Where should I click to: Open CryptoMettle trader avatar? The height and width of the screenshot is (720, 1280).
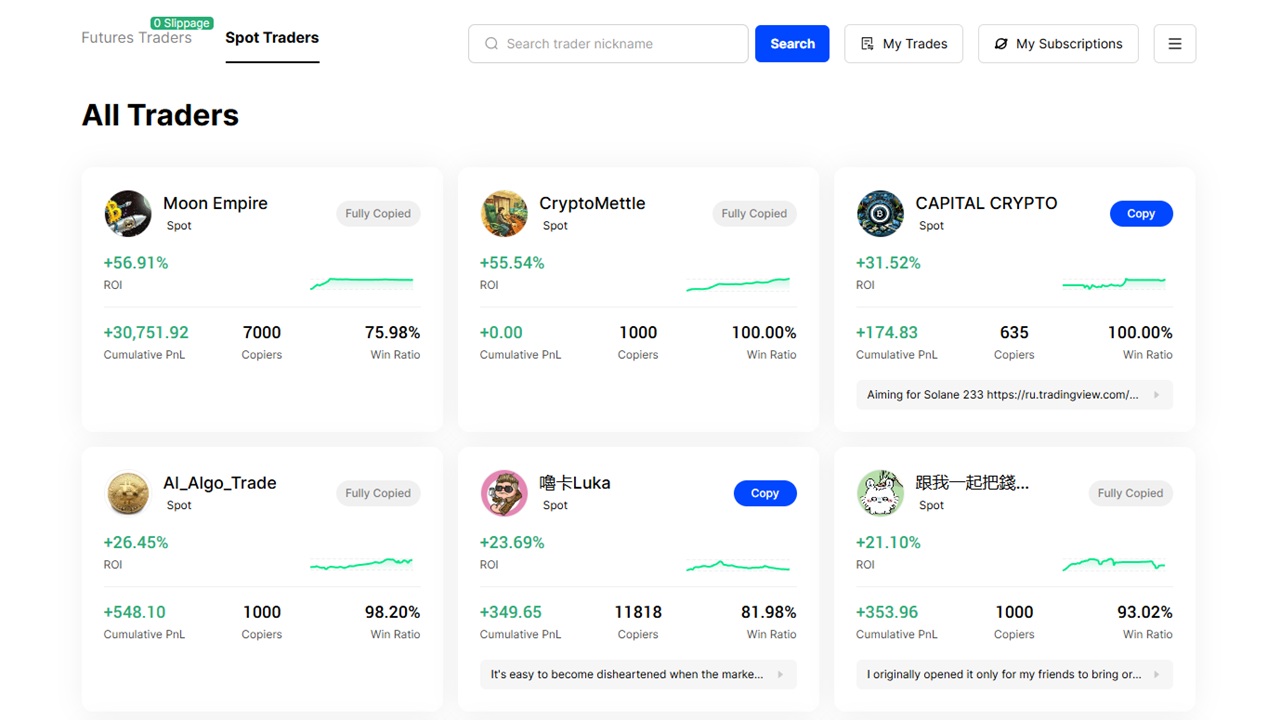point(504,213)
